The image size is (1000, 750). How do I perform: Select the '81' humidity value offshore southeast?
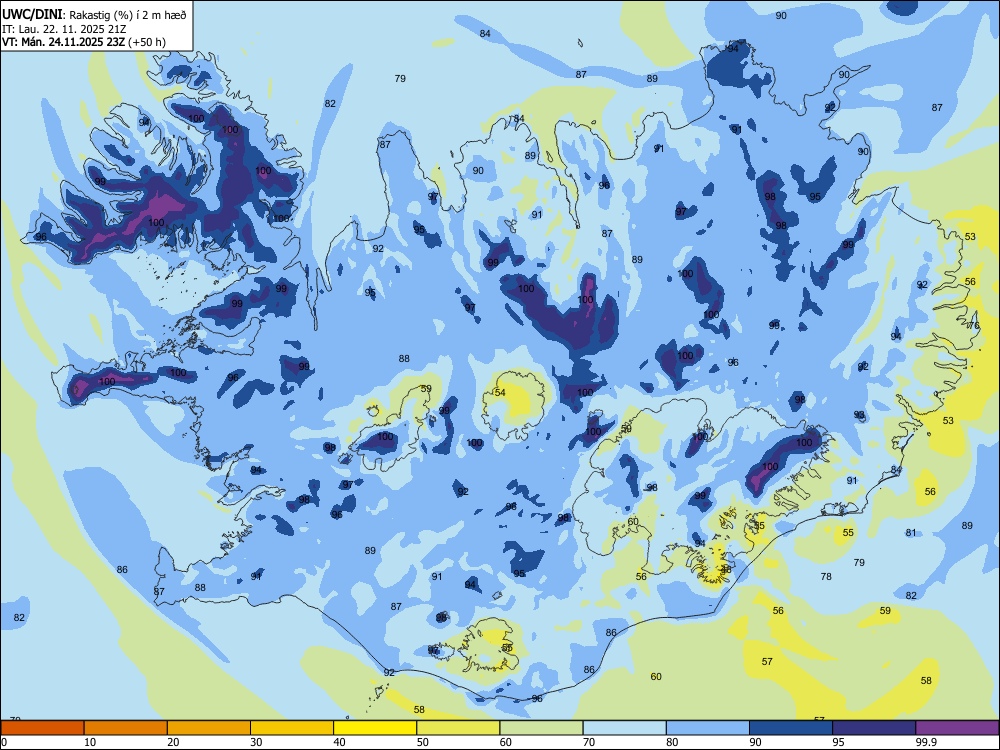pos(911,533)
